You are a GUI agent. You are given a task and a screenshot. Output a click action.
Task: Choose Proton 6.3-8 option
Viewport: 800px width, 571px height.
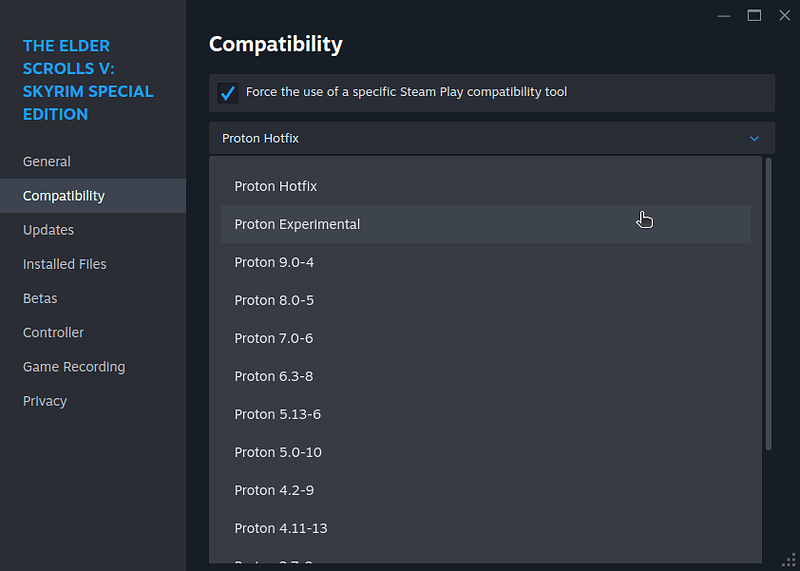[x=485, y=376]
